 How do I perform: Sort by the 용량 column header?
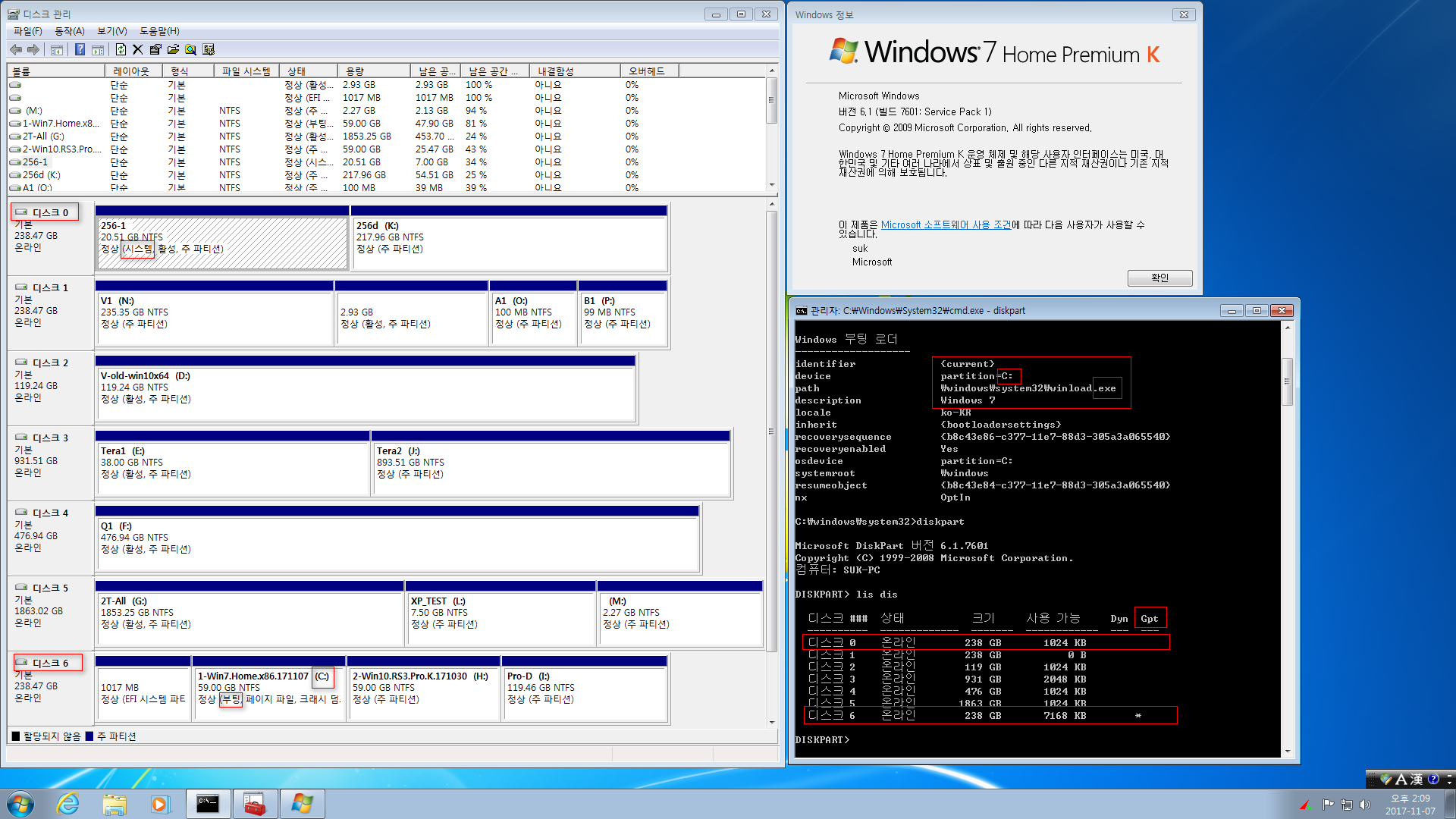pyautogui.click(x=374, y=71)
